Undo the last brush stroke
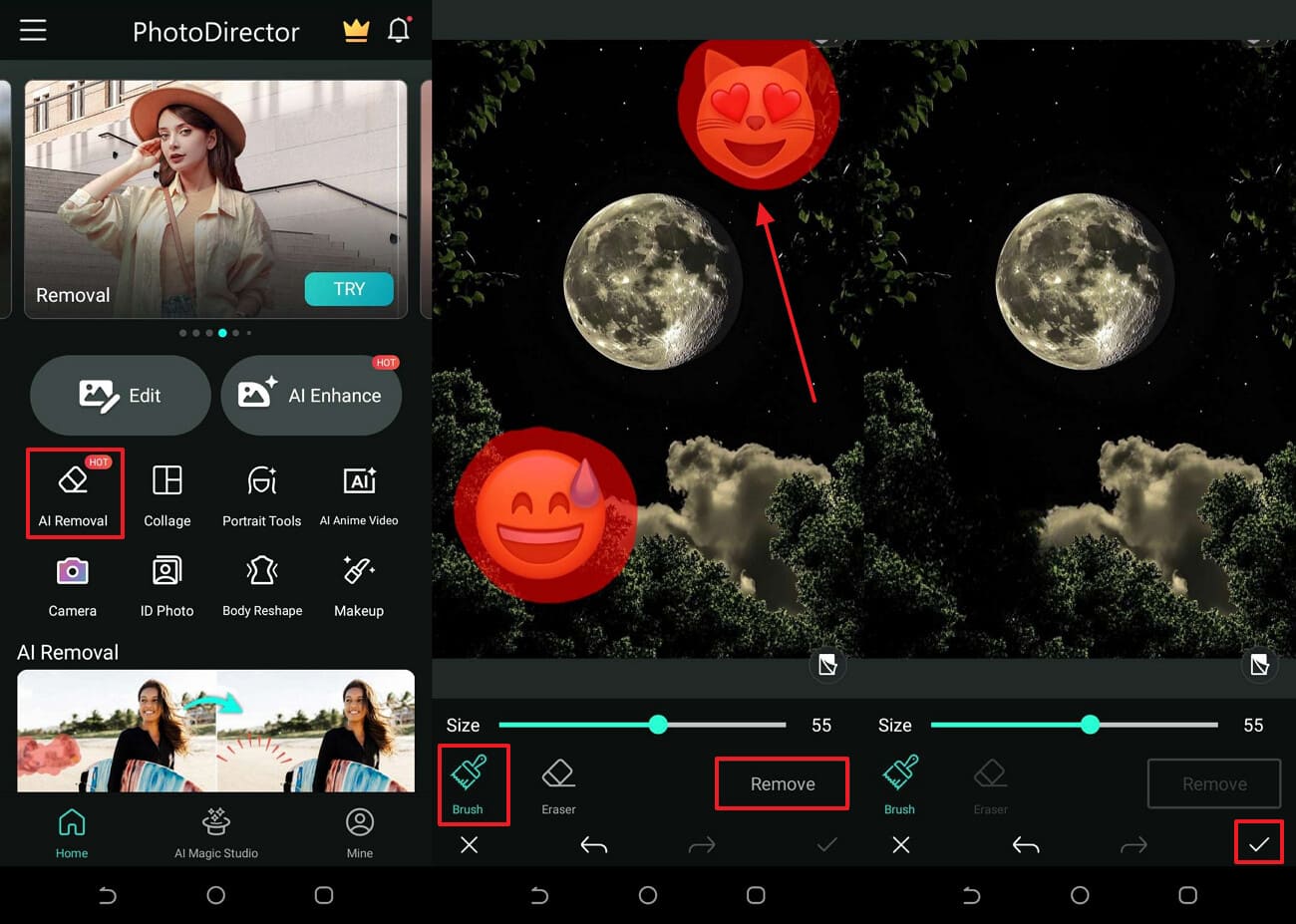 [x=593, y=844]
